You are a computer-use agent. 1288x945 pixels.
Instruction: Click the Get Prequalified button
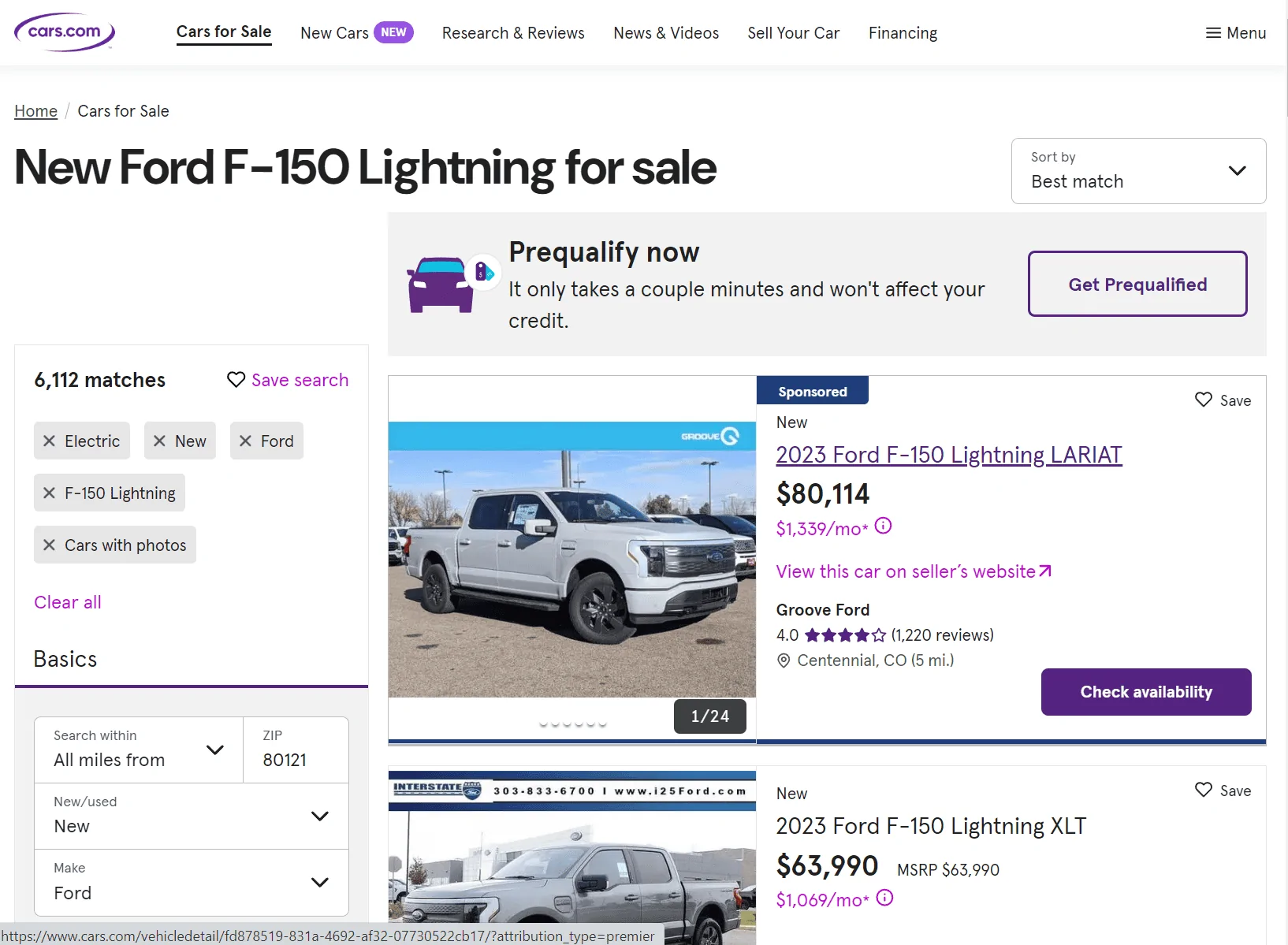[1137, 284]
